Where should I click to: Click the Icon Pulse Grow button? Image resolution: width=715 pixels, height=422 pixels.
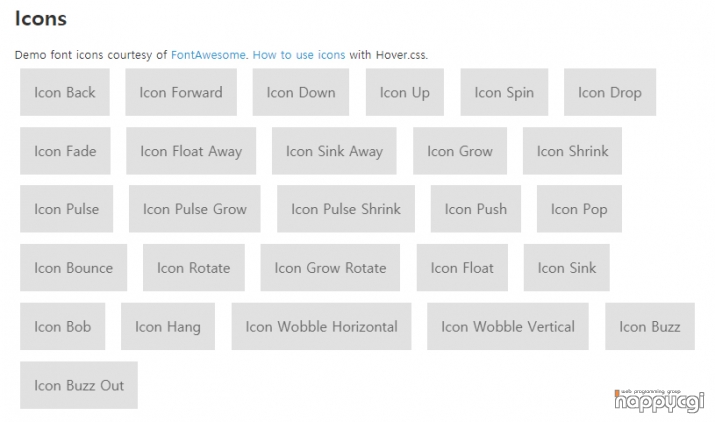point(195,209)
